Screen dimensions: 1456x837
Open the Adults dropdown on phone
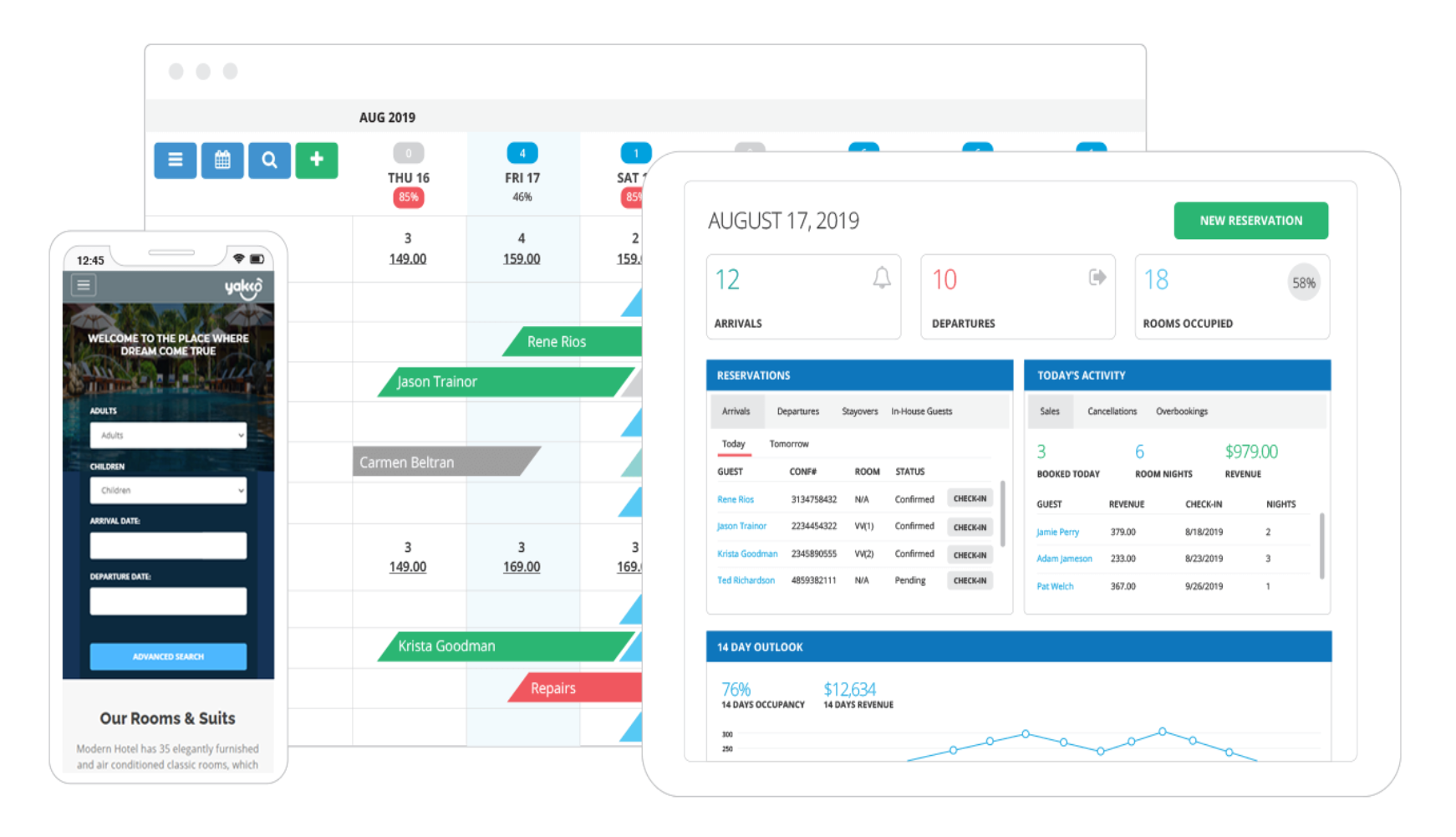click(x=168, y=435)
